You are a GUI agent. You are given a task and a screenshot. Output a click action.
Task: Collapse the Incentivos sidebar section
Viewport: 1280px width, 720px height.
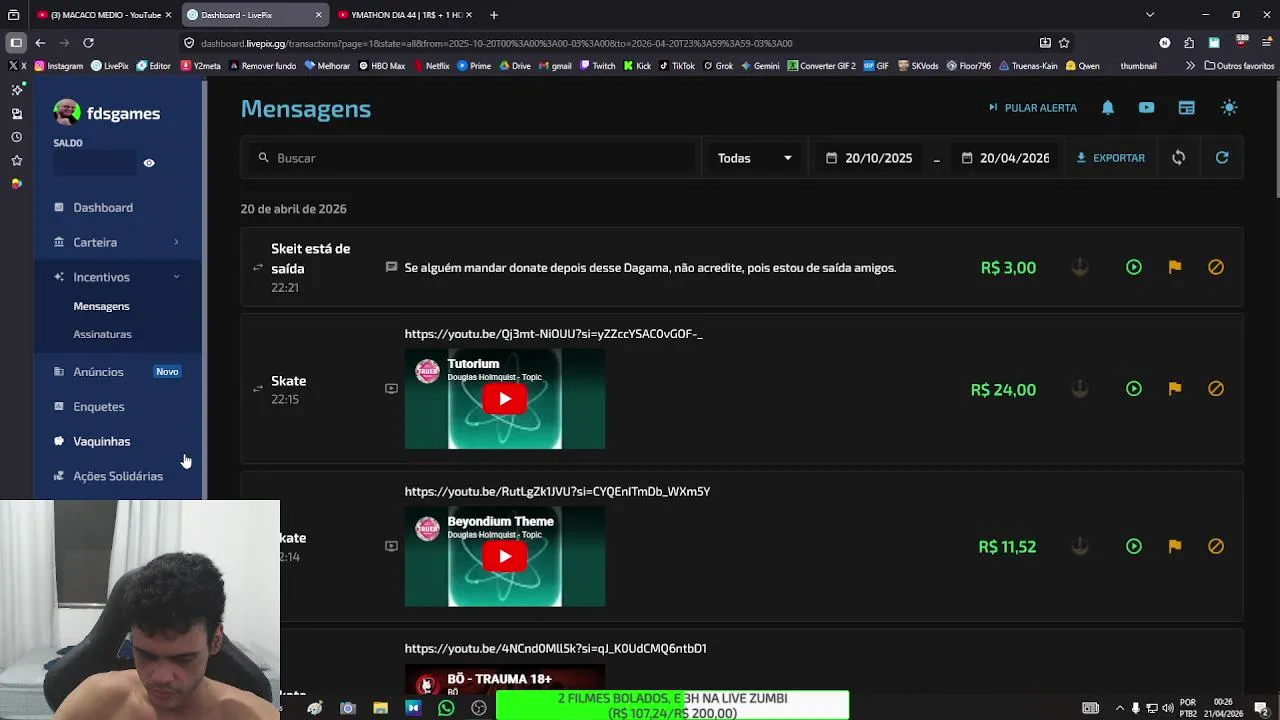point(117,278)
